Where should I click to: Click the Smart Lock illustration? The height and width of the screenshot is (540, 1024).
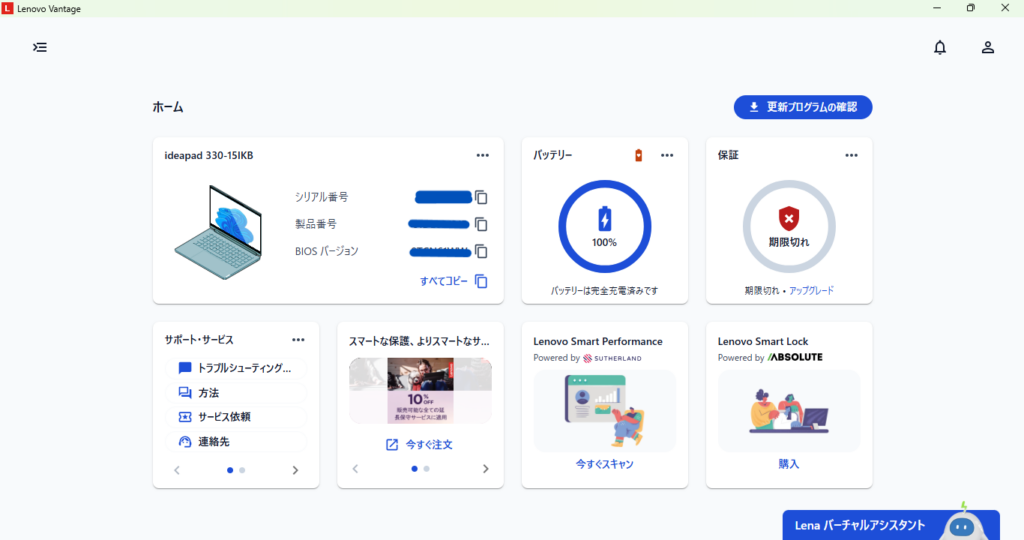789,411
